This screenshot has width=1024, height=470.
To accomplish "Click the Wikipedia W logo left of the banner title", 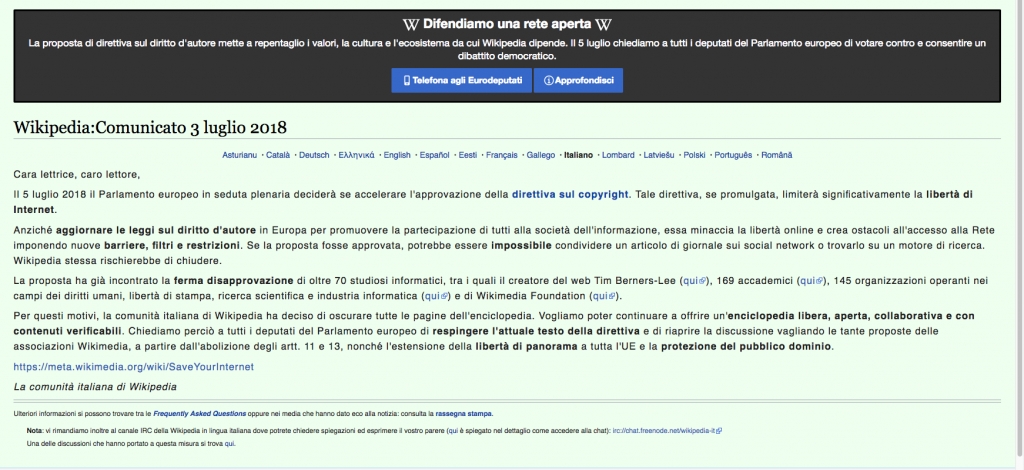I will click(410, 25).
